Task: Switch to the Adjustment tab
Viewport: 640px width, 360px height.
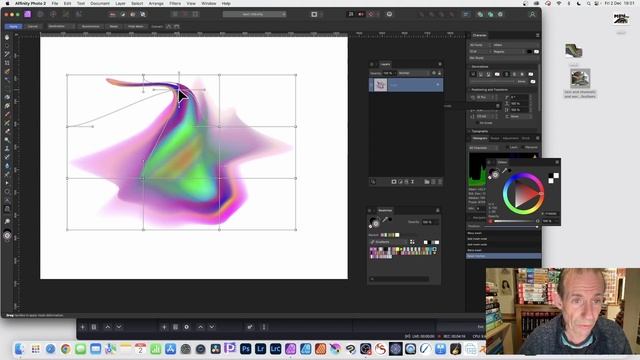Action: click(x=510, y=138)
